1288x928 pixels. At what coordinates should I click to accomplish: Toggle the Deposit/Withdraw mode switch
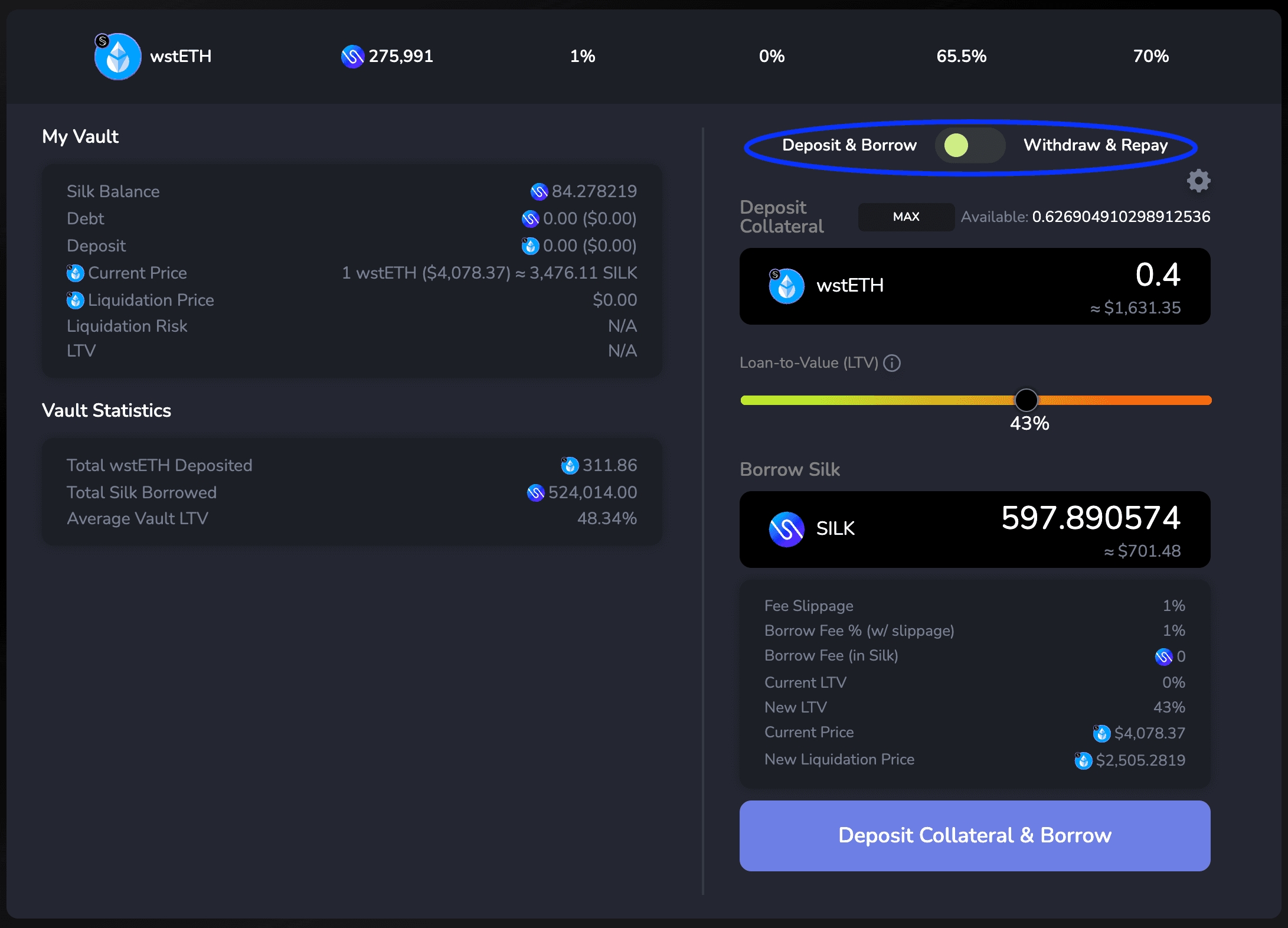point(970,145)
